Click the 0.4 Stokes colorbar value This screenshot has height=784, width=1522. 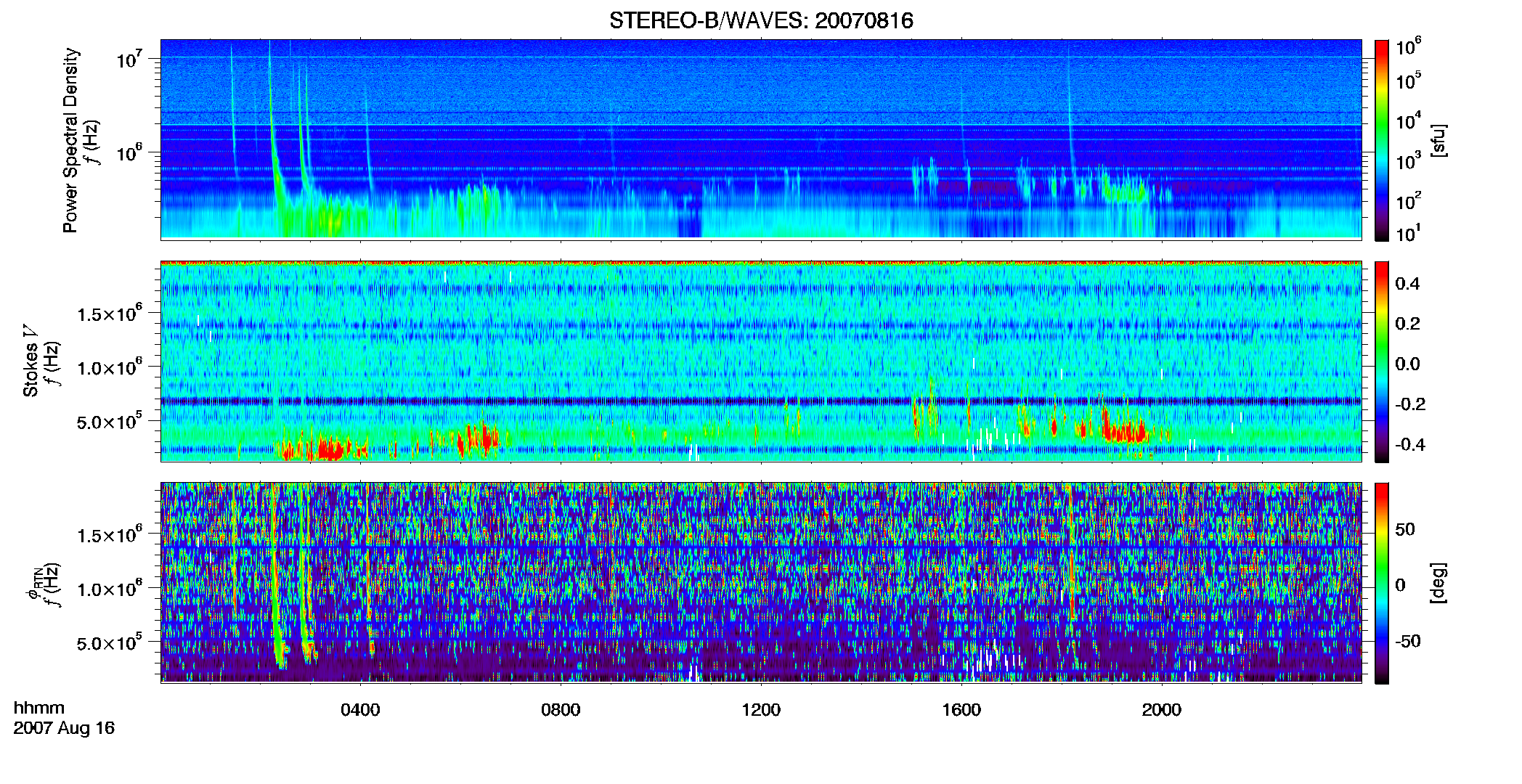(x=1407, y=284)
